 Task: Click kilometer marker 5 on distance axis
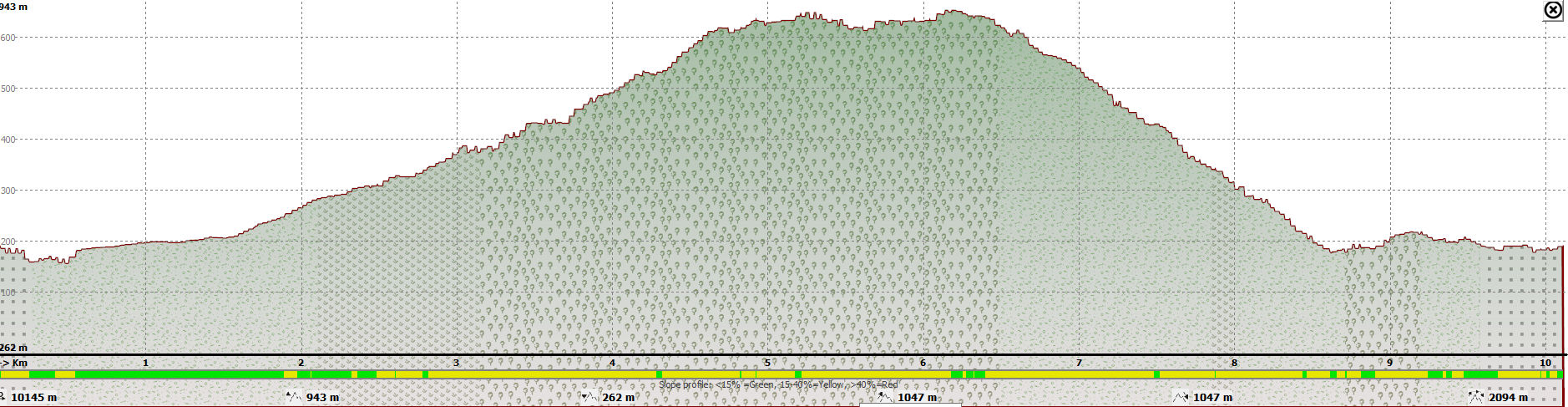tap(767, 363)
